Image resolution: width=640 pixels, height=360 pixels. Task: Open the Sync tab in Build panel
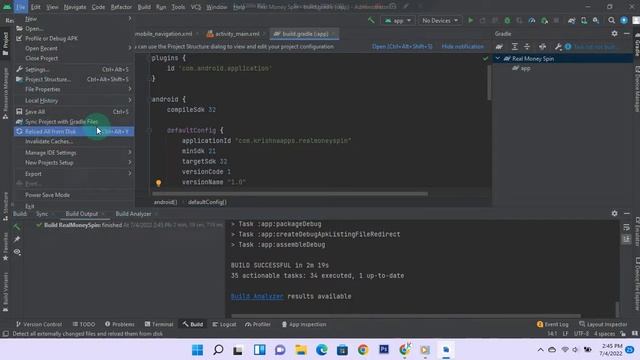(42, 213)
